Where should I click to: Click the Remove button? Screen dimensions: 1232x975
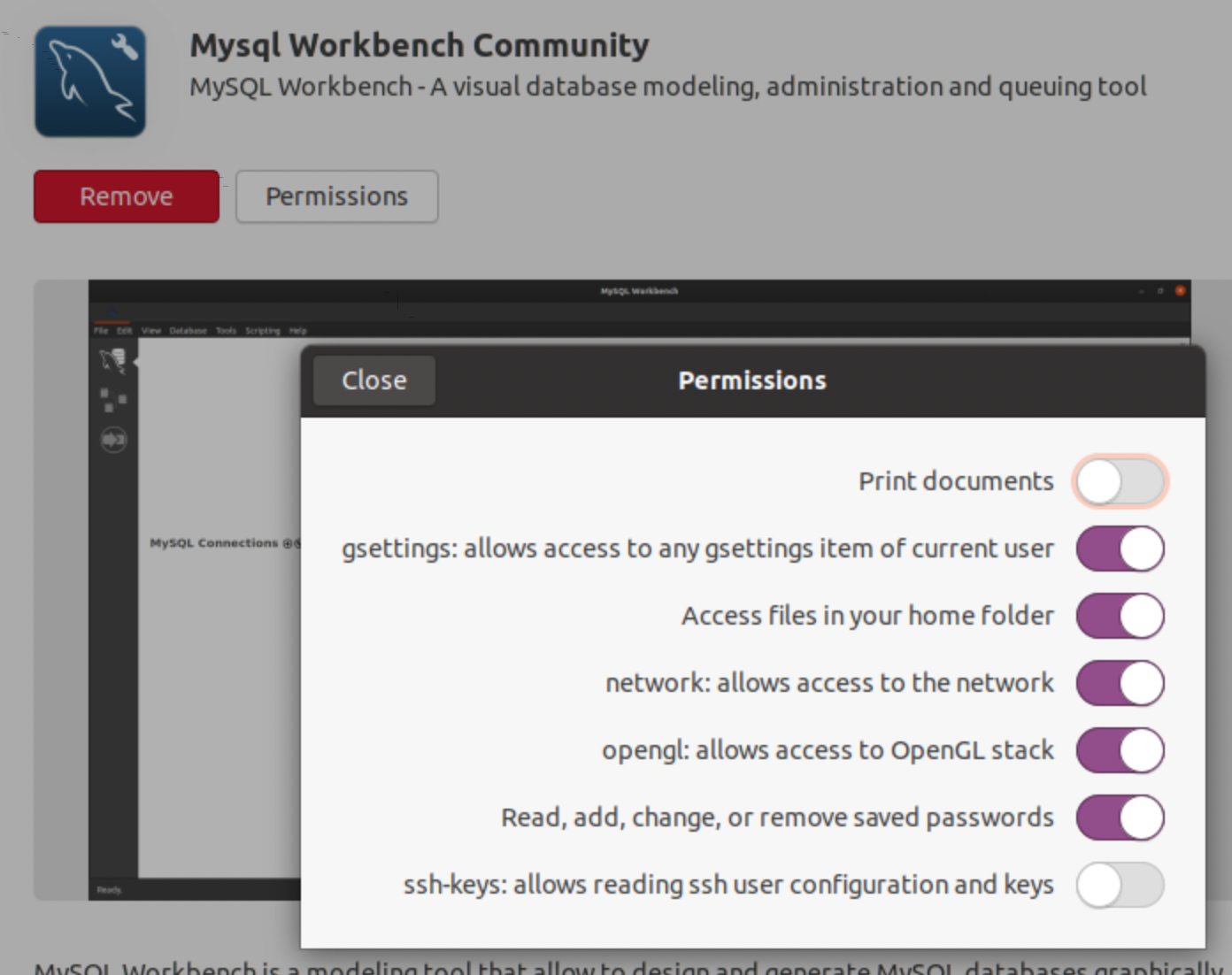pos(127,196)
